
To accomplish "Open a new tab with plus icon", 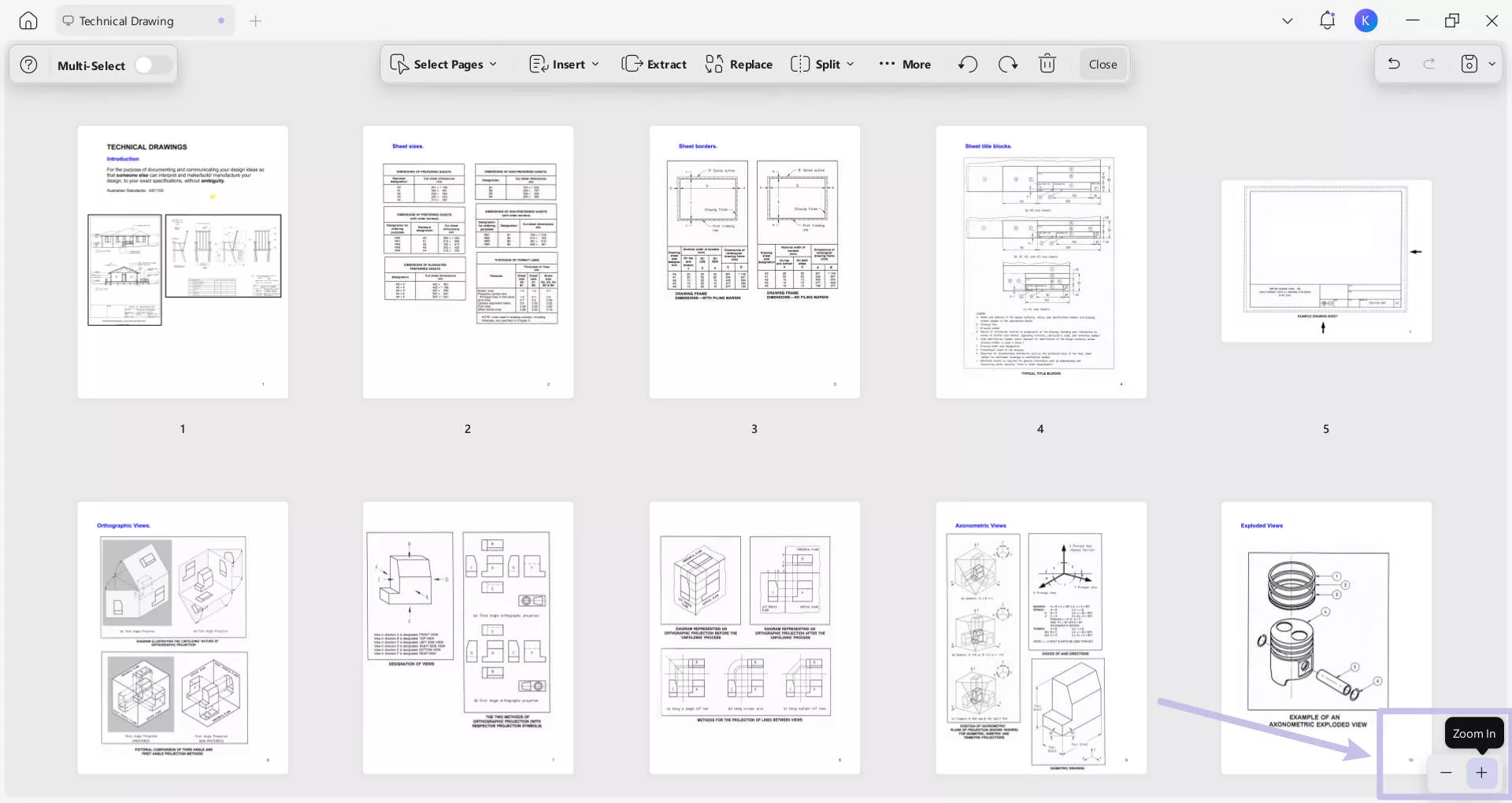I will click(255, 21).
